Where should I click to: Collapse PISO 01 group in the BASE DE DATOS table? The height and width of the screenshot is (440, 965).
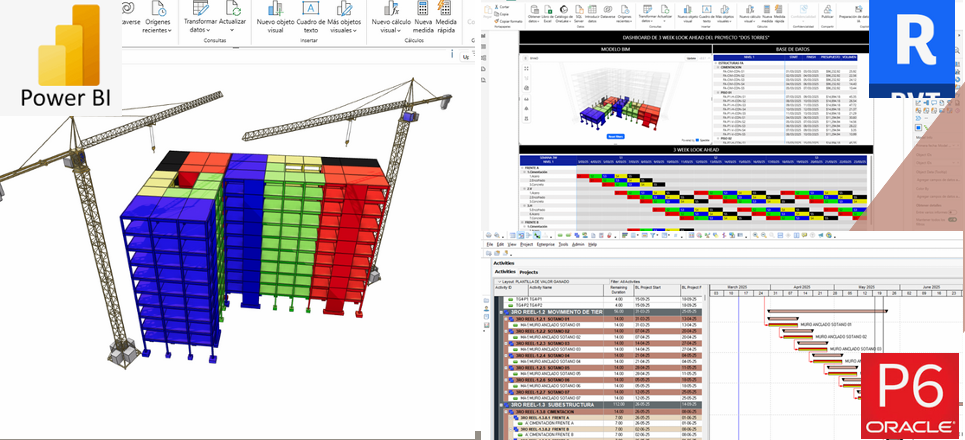718,92
